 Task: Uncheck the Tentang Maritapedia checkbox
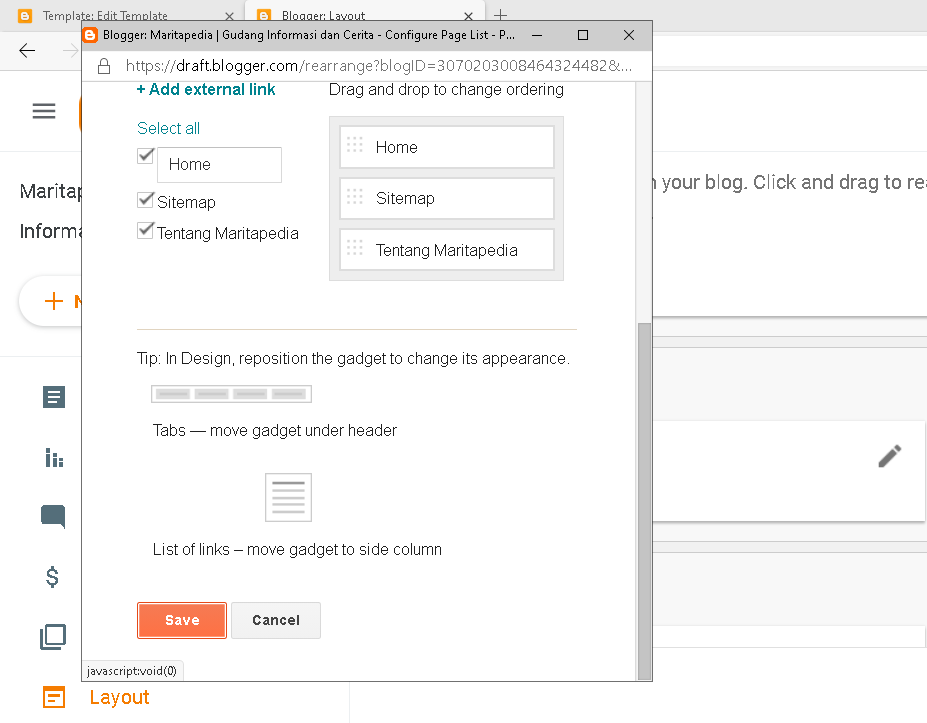pyautogui.click(x=145, y=229)
